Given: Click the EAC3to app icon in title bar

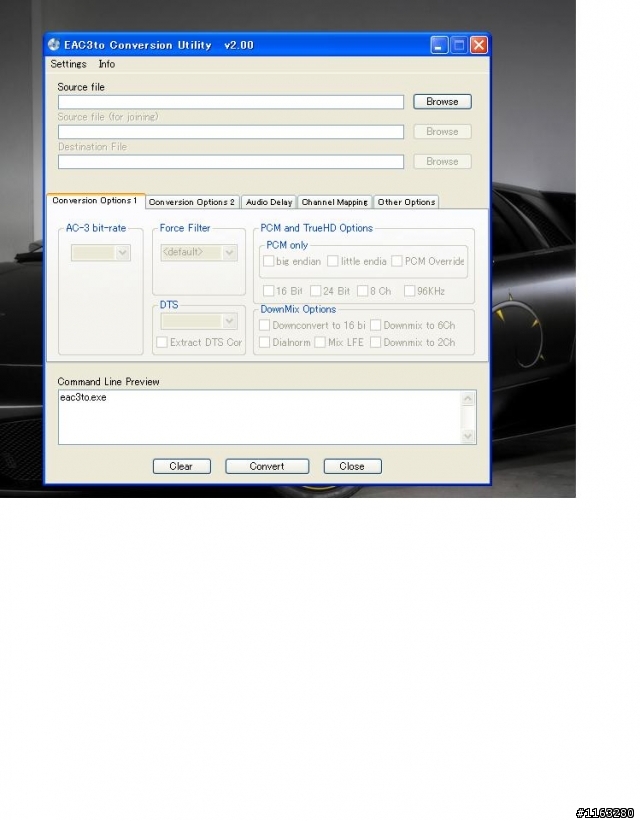Looking at the screenshot, I should click(53, 45).
